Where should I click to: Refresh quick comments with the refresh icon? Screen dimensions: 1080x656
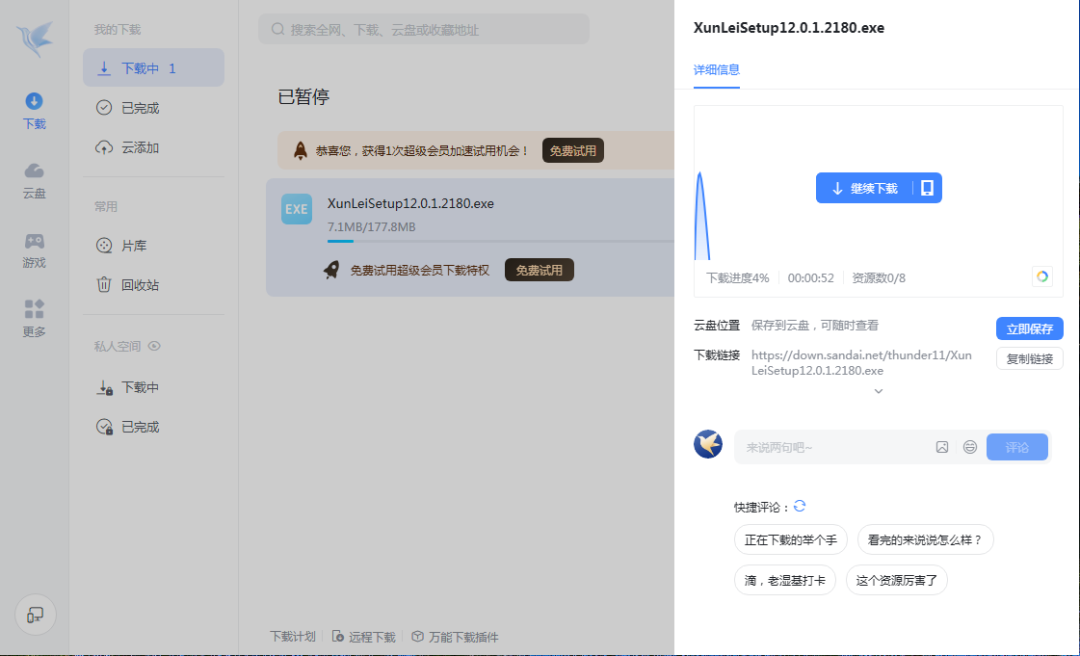[800, 506]
